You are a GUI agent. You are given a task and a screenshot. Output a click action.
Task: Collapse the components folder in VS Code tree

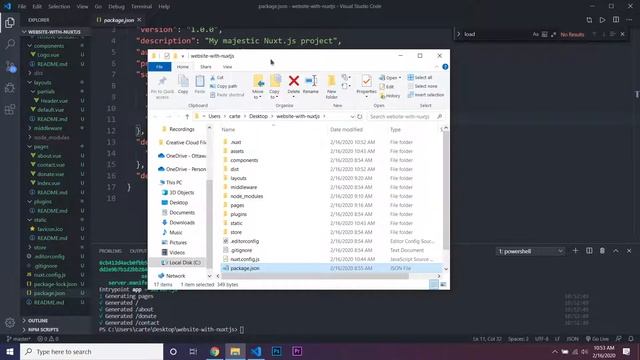click(30, 46)
